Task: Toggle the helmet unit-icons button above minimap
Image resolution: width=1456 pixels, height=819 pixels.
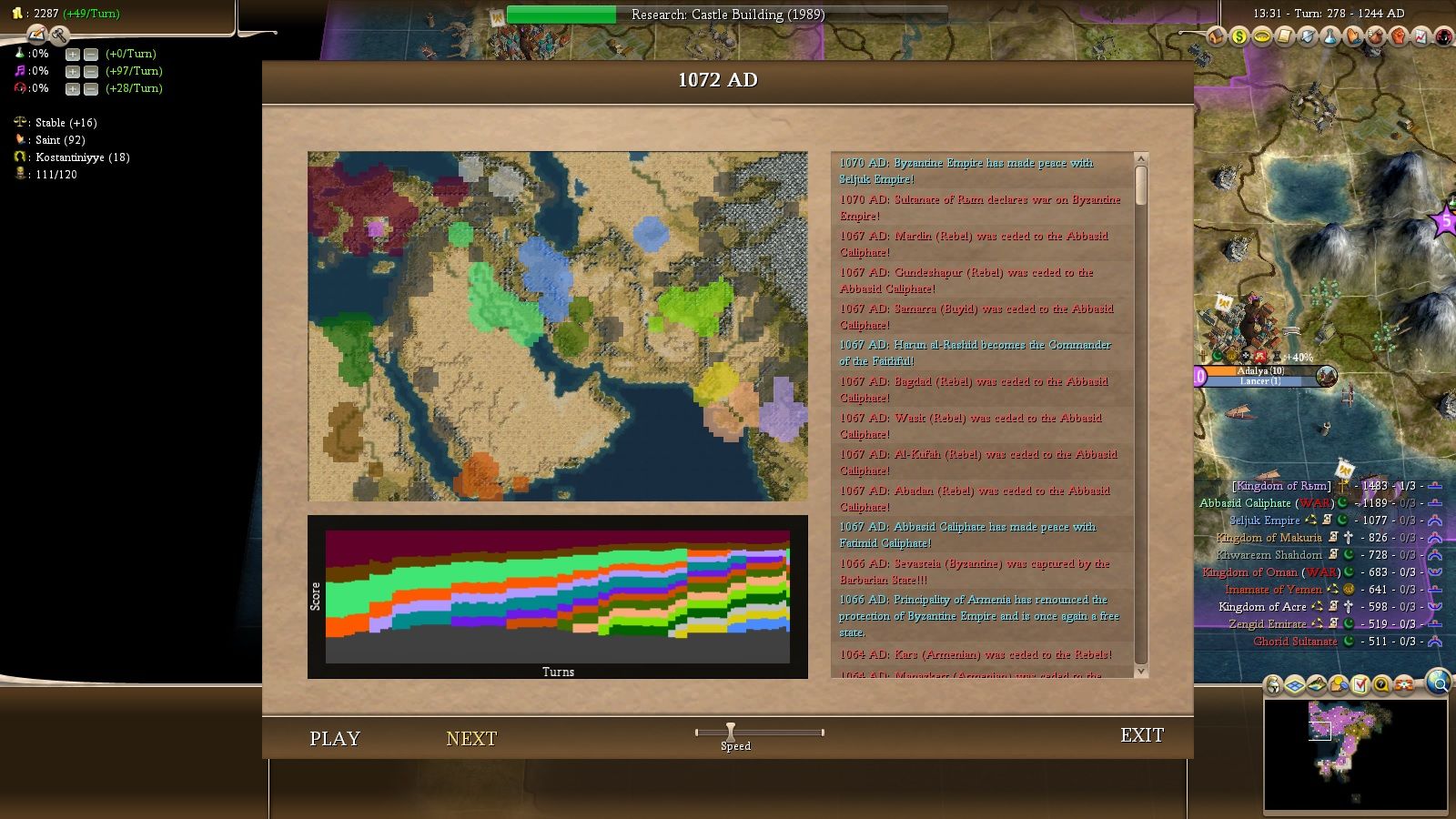Action: coord(1272,684)
